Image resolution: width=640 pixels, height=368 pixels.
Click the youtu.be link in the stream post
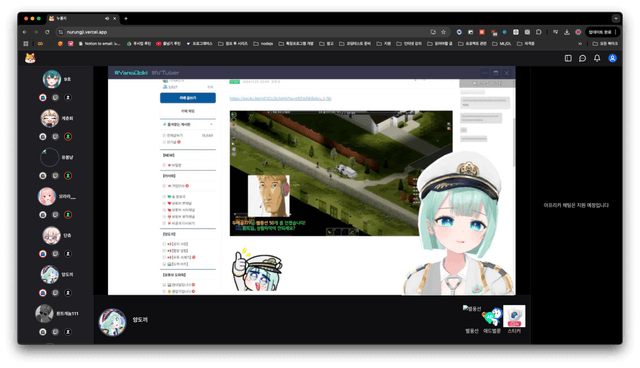(280, 98)
